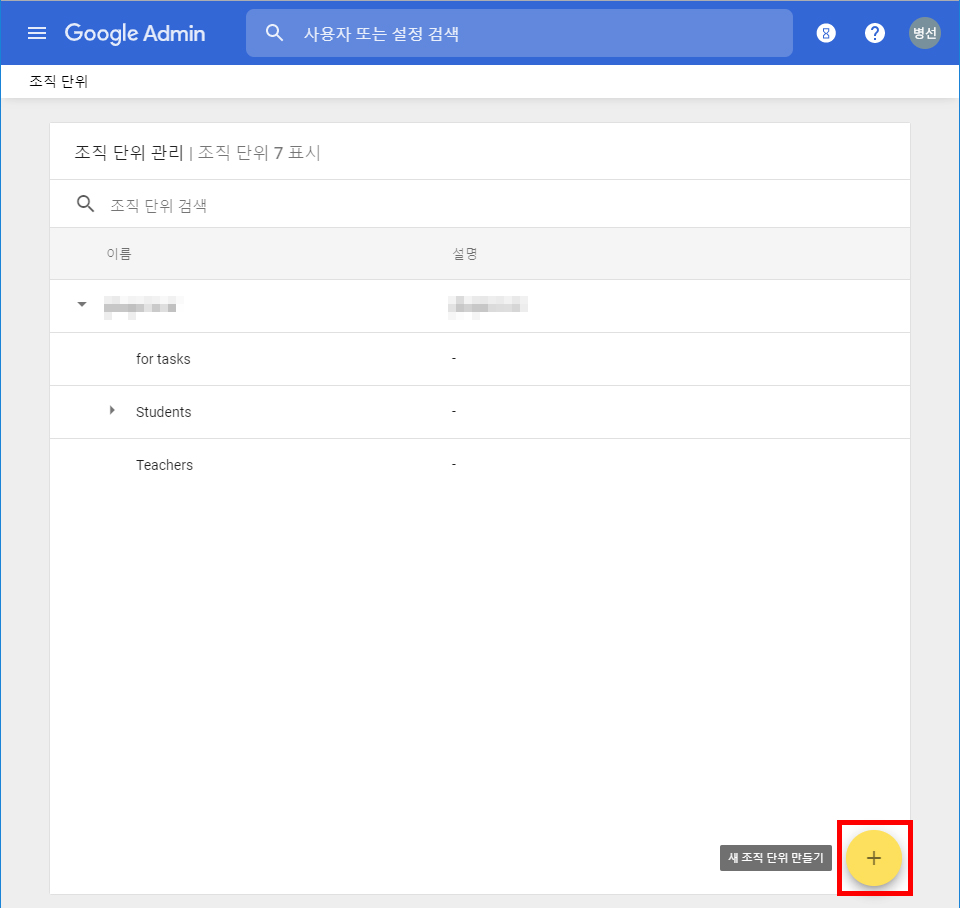
Task: Click the Google Admin logo
Action: 135,33
